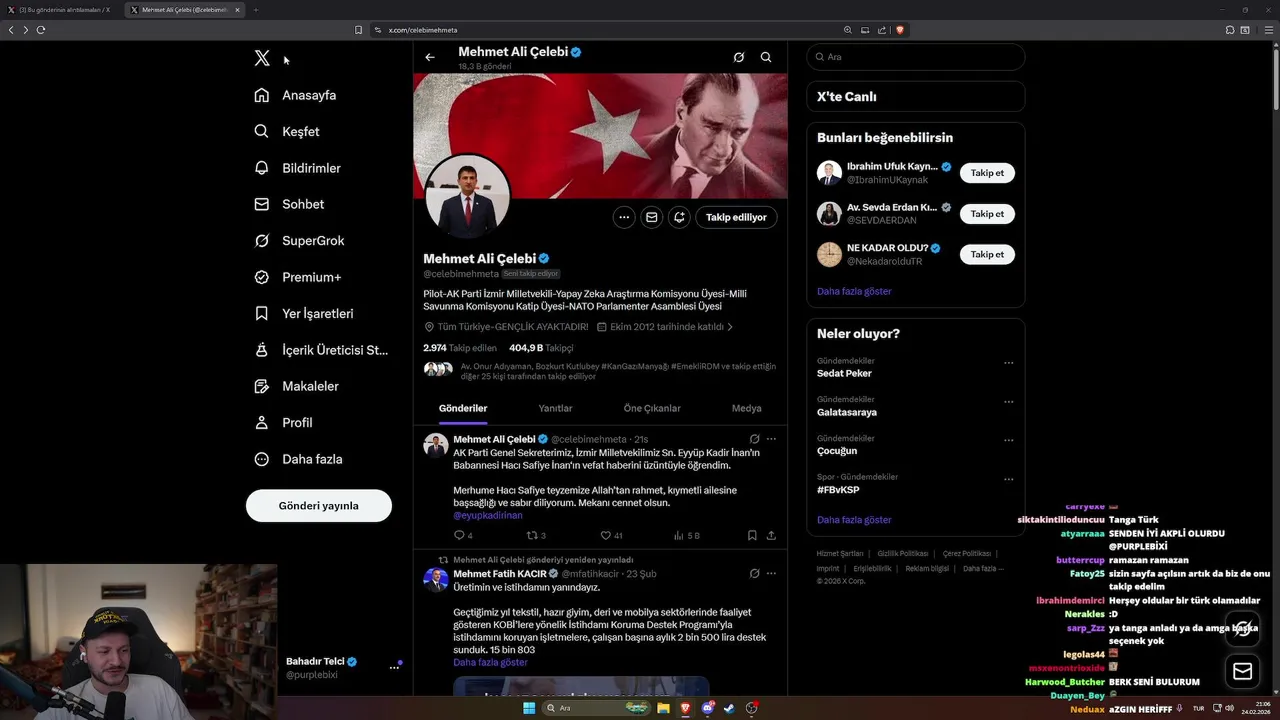Repost the first post
1280x720 pixels.
pos(536,536)
